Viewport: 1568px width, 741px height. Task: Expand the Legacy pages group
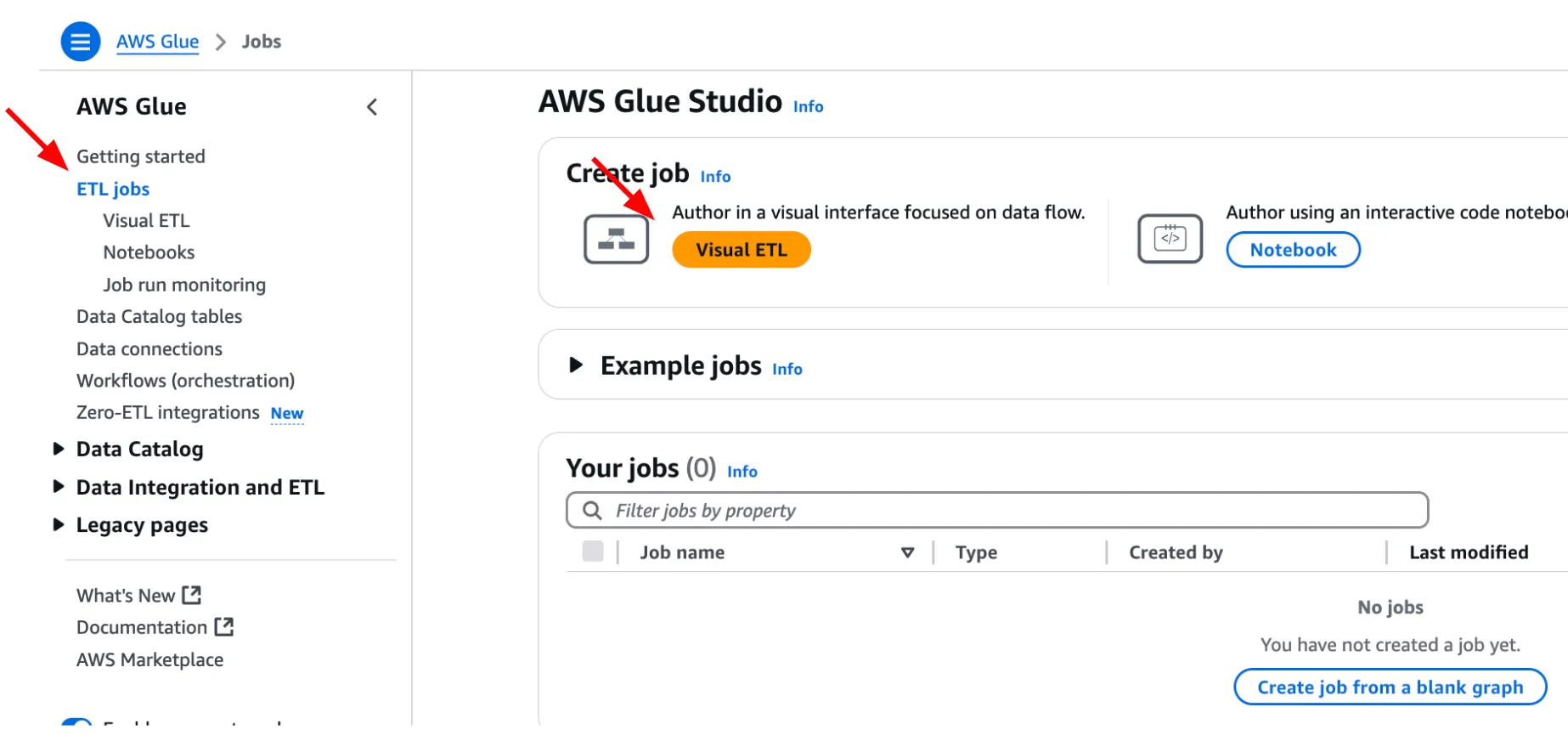tap(59, 525)
